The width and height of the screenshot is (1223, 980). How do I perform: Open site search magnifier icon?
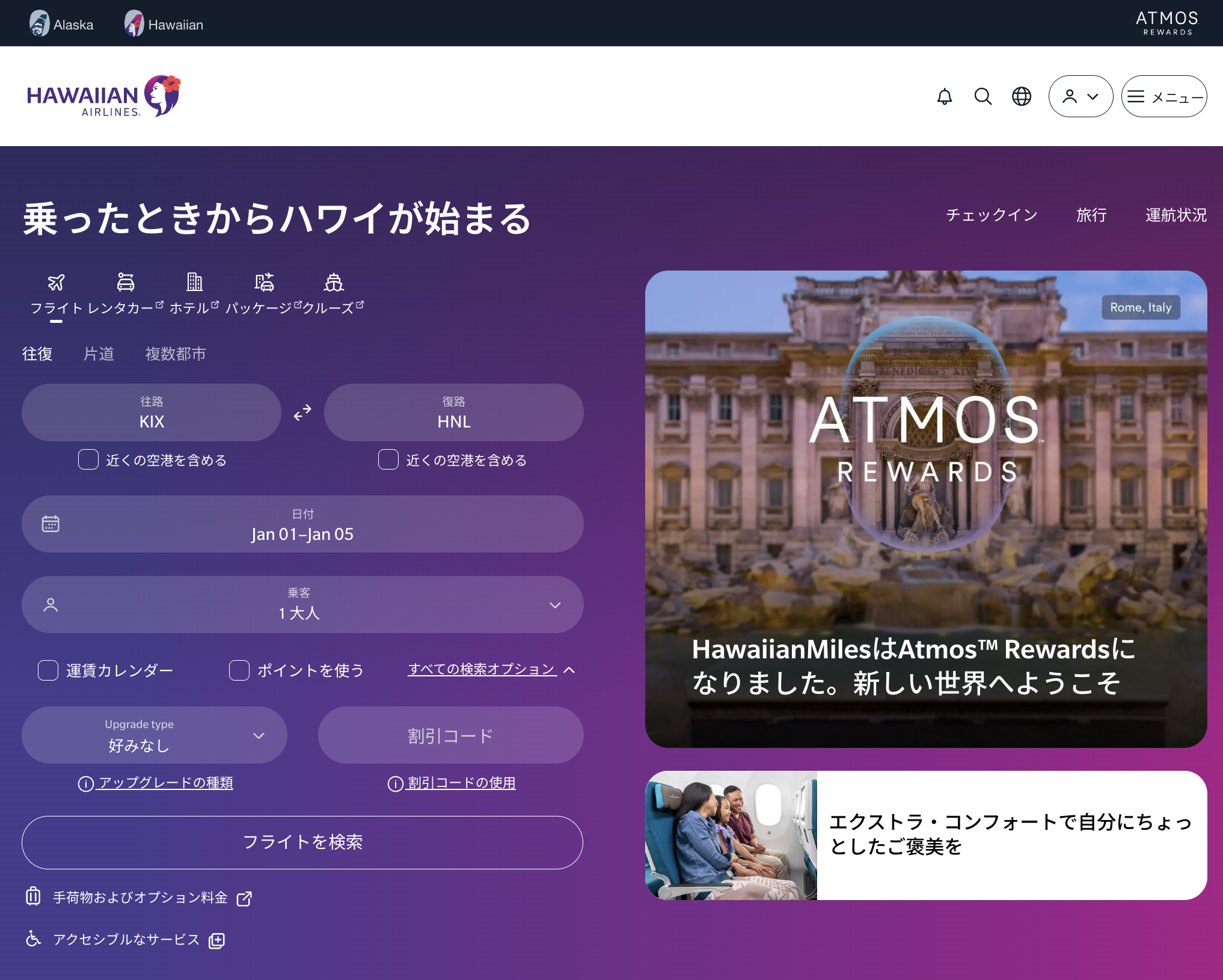983,96
